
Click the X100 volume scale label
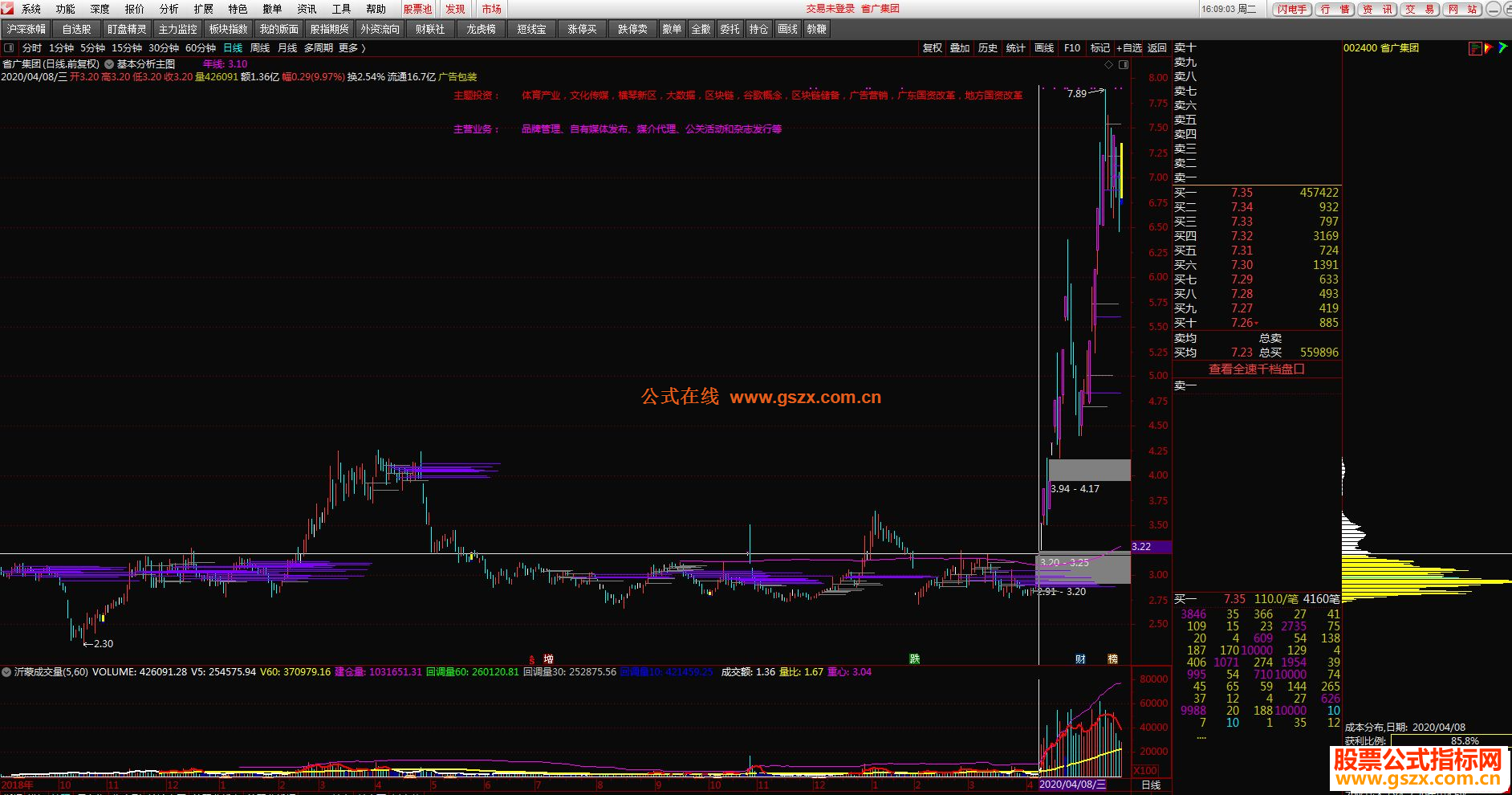(1145, 771)
